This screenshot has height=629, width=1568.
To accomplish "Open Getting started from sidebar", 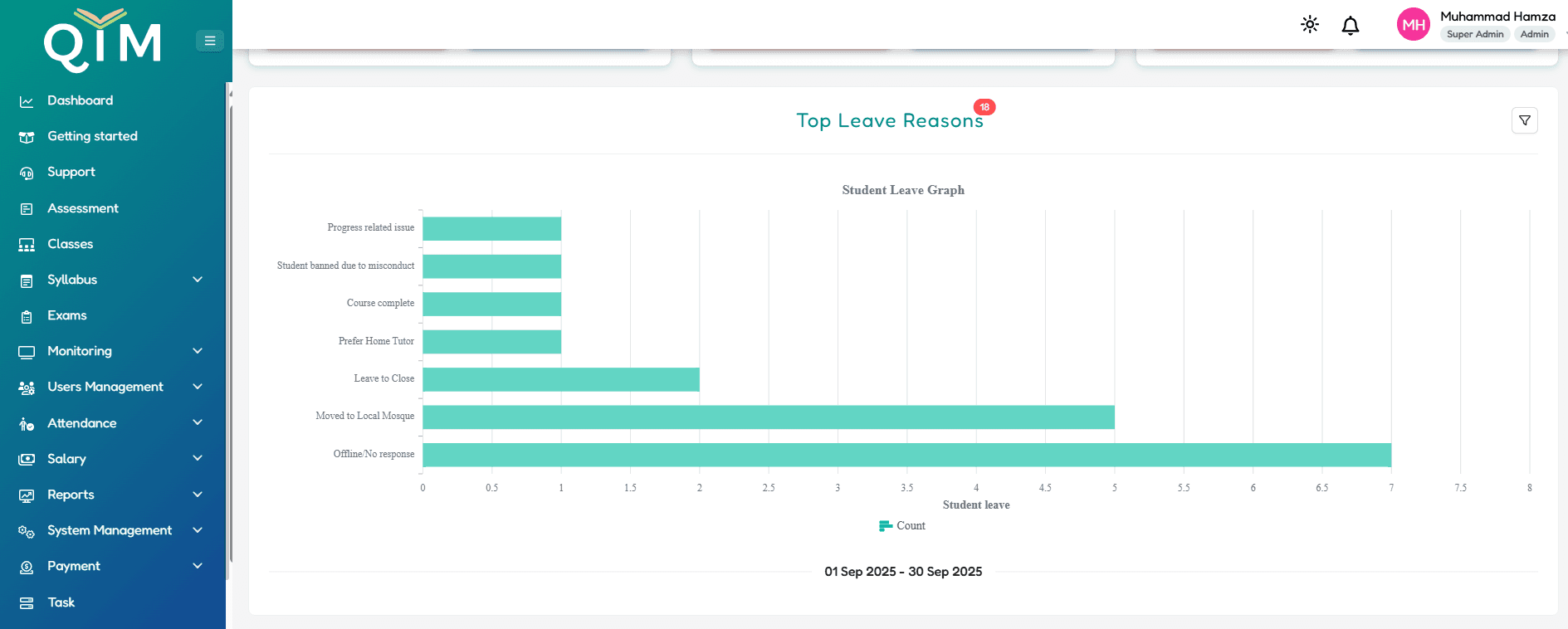I will pos(92,136).
